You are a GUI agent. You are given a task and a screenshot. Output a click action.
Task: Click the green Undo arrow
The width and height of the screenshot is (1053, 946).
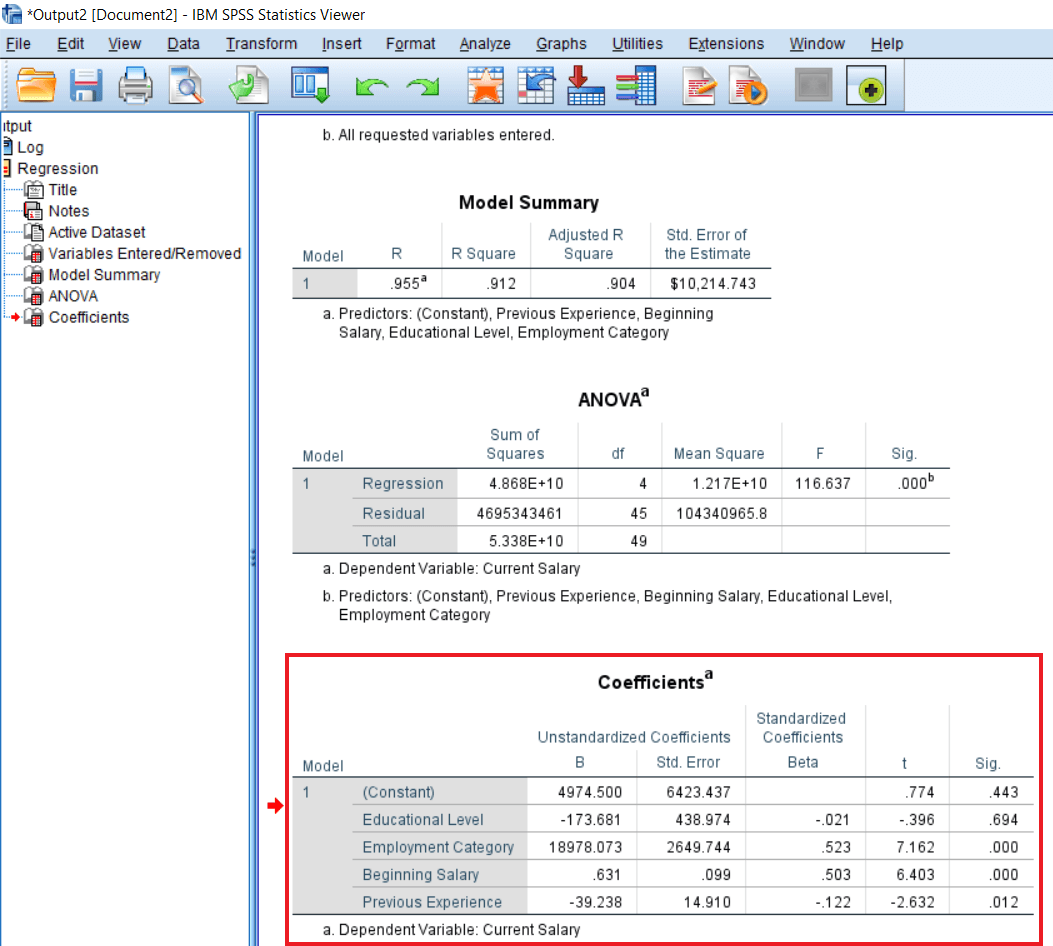(x=371, y=87)
